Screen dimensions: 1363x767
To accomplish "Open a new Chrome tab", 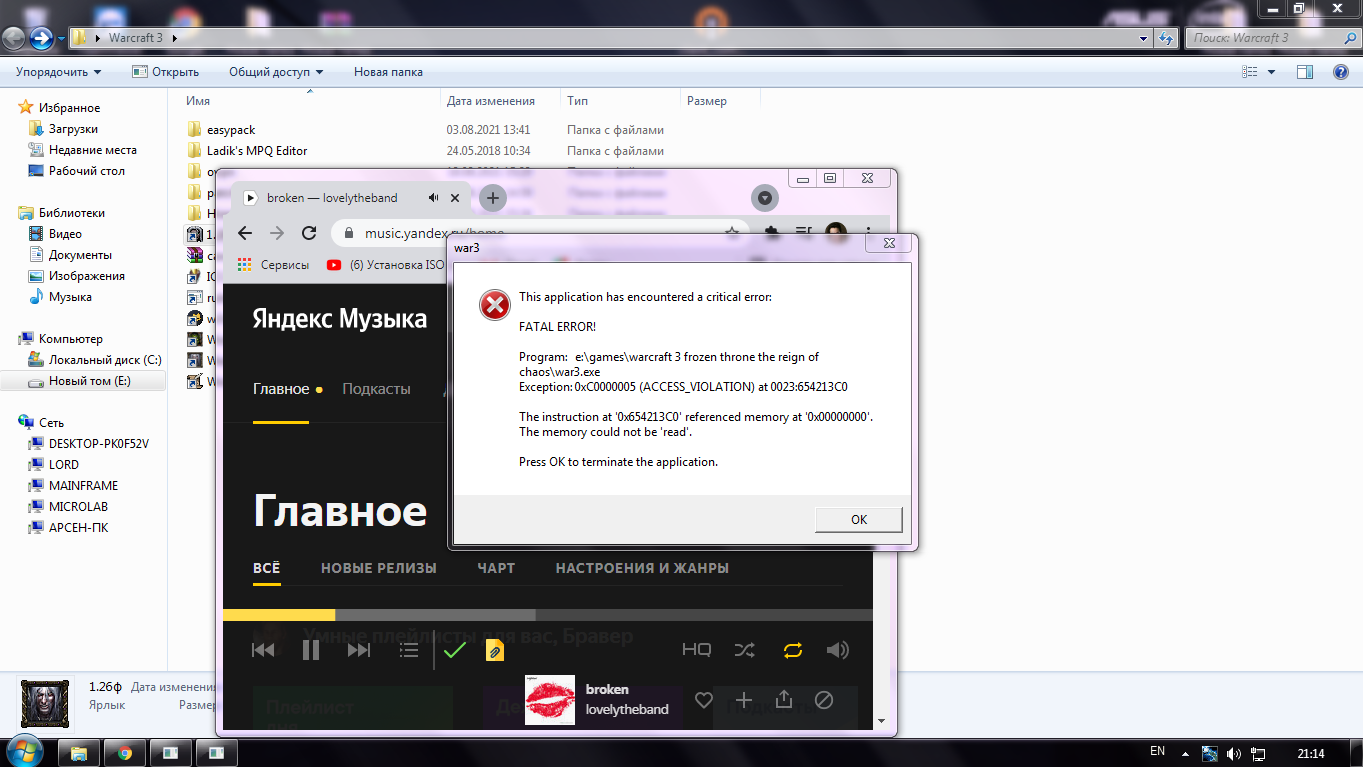I will click(492, 198).
